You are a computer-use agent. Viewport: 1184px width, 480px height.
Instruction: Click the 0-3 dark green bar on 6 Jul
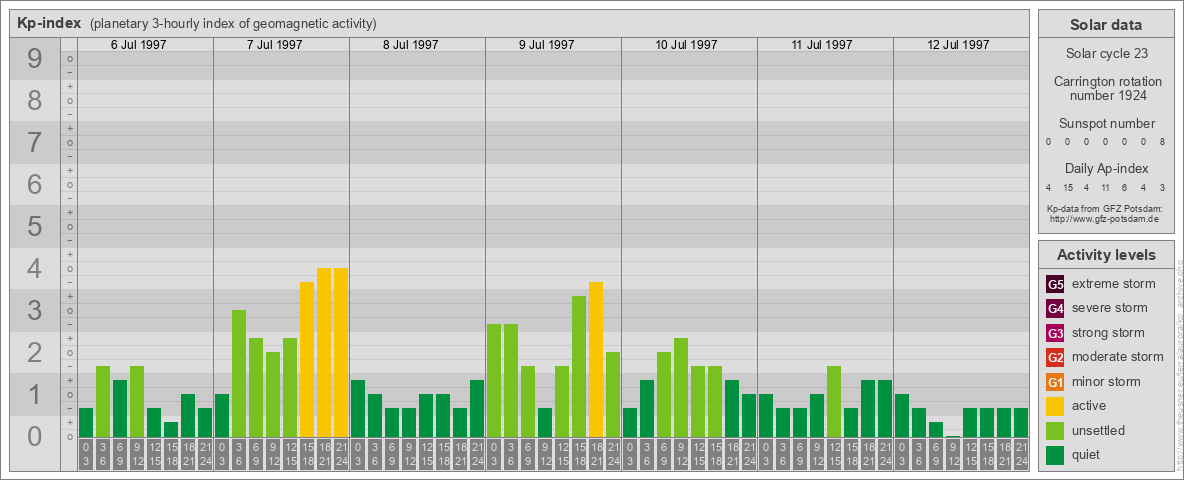[86, 423]
